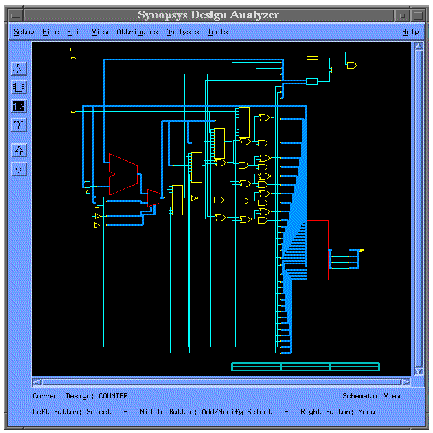Select the highlighted Schematic view button
The image size is (433, 433).
19,106
